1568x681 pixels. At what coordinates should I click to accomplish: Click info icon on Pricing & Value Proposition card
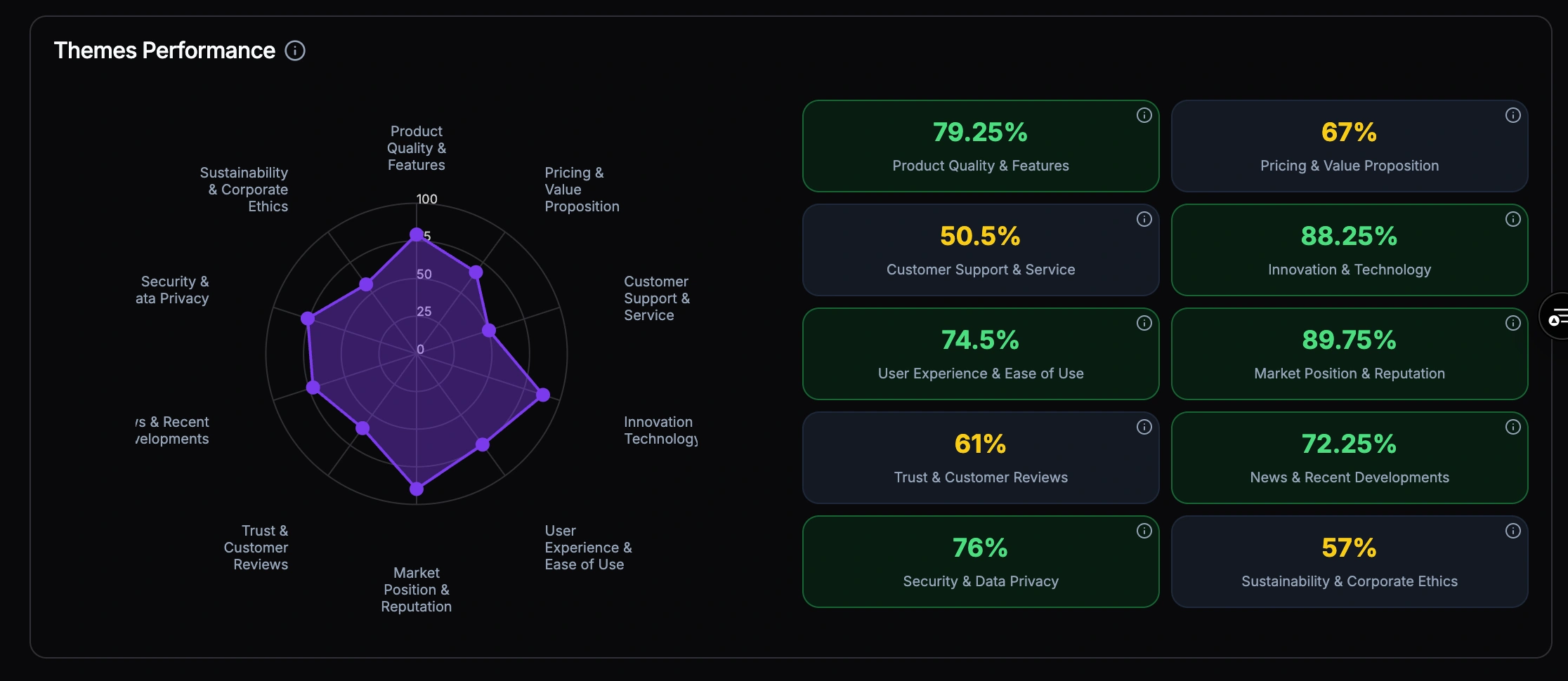click(1513, 115)
